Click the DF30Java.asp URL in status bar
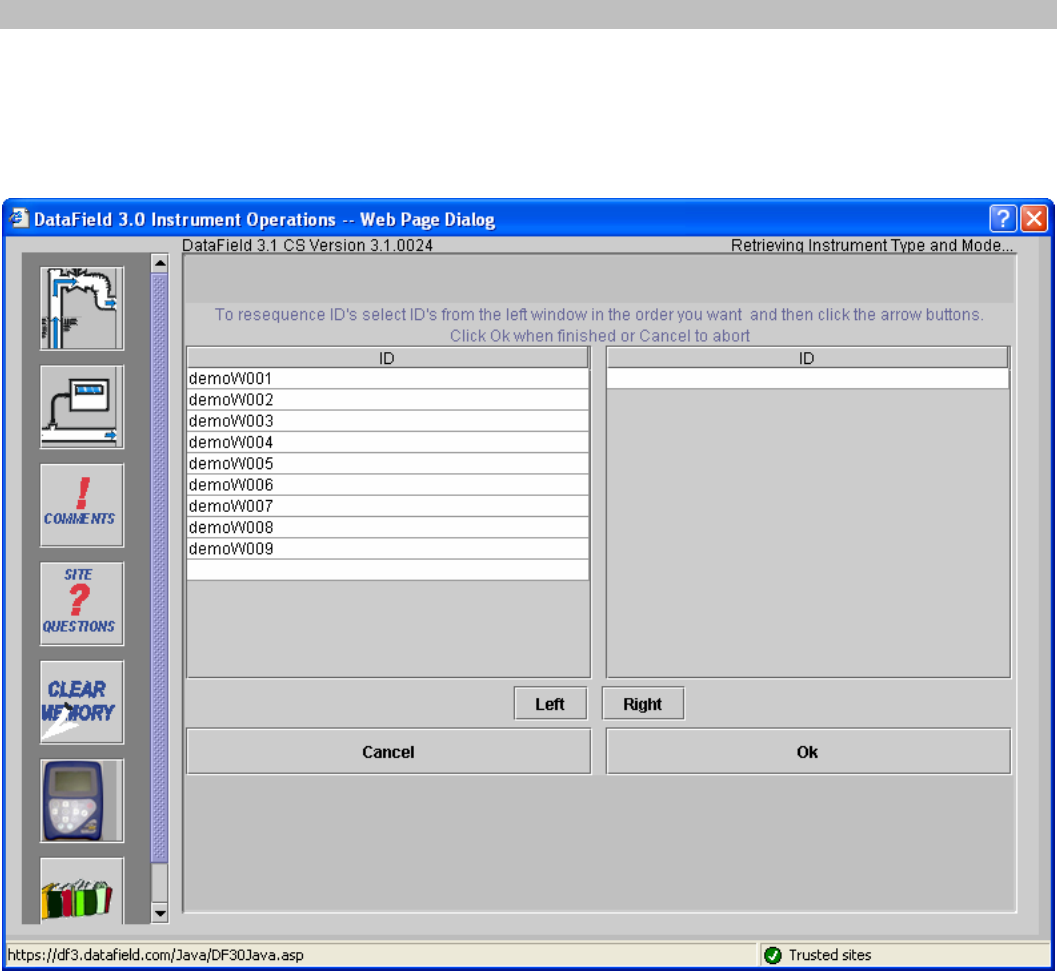 coord(156,955)
